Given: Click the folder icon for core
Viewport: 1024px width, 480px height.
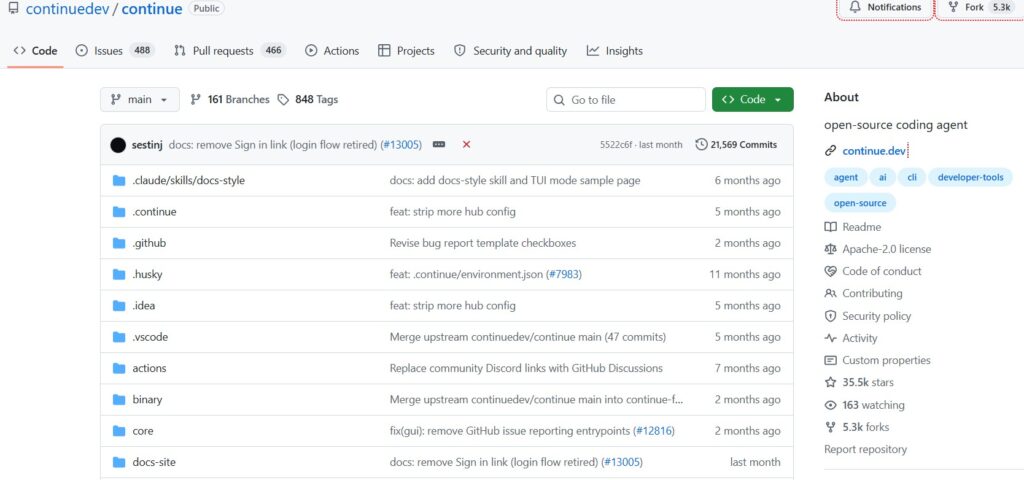Looking at the screenshot, I should click(x=119, y=431).
